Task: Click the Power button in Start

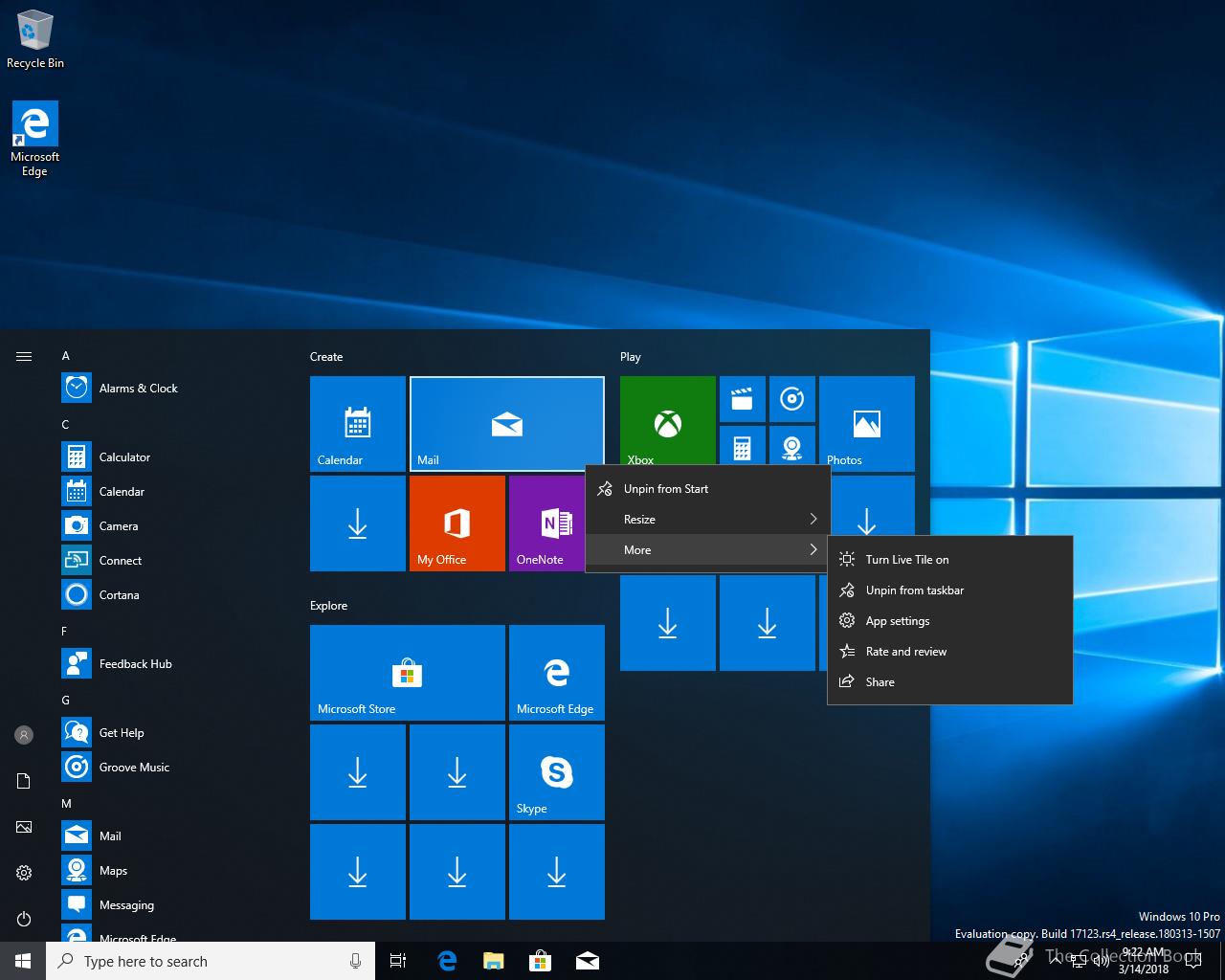Action: tap(24, 919)
